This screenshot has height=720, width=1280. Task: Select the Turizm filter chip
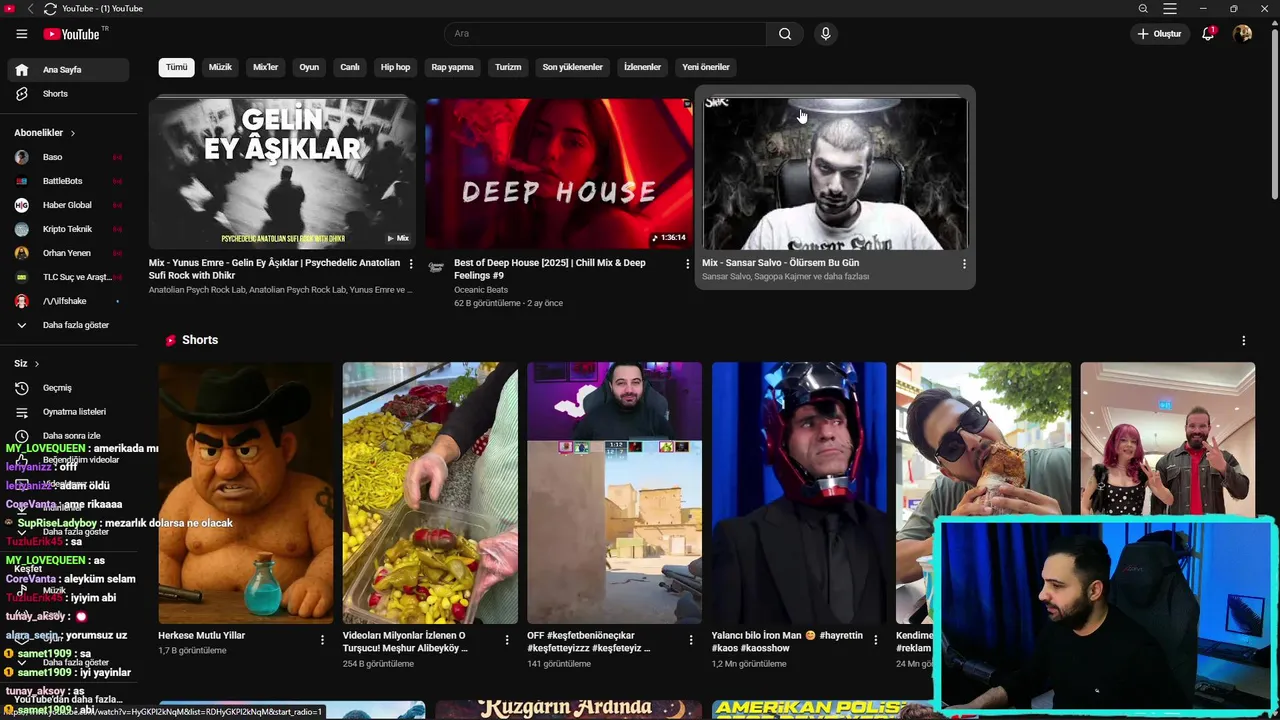(x=508, y=67)
